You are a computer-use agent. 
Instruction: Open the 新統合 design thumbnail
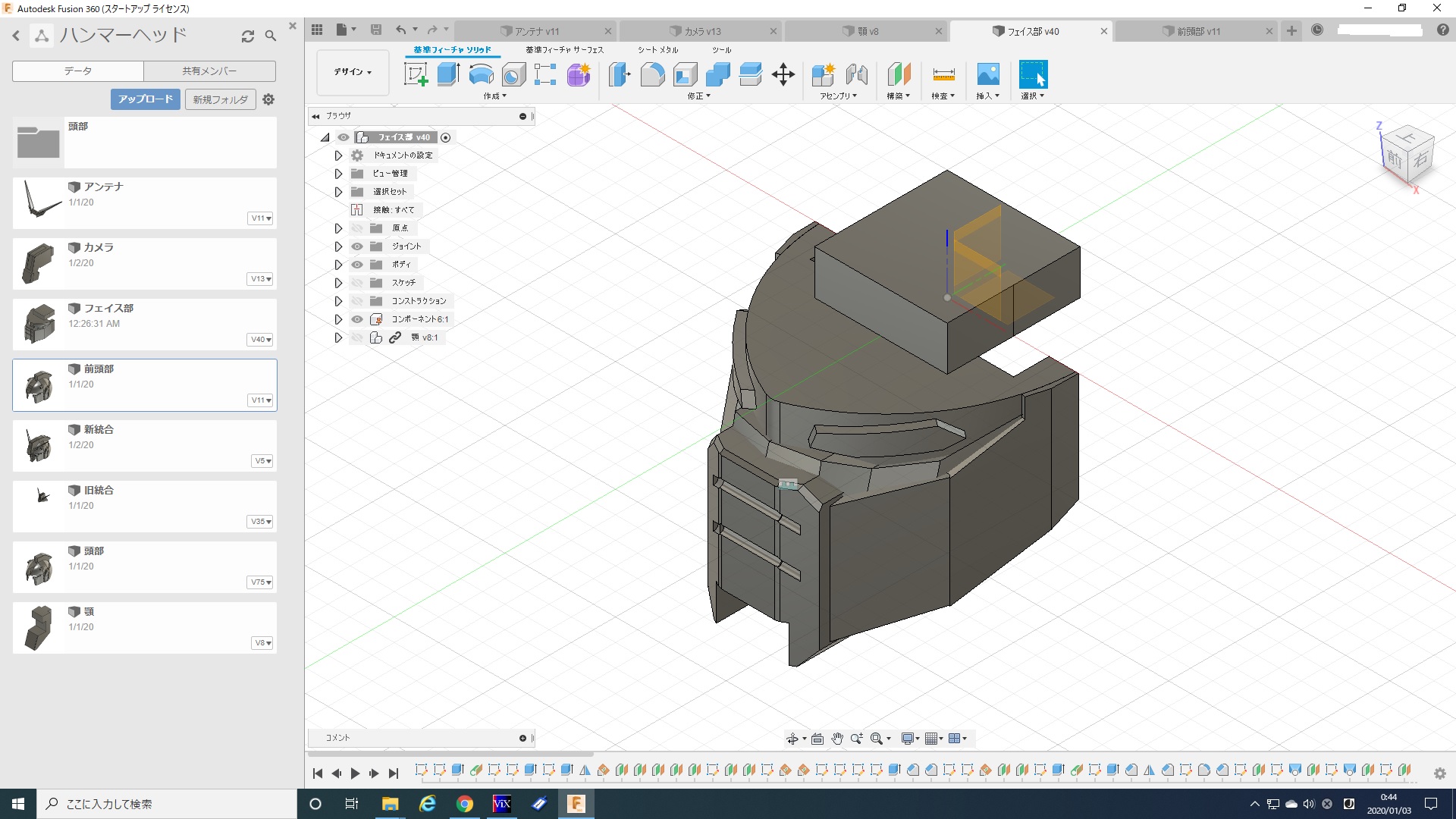[x=39, y=446]
